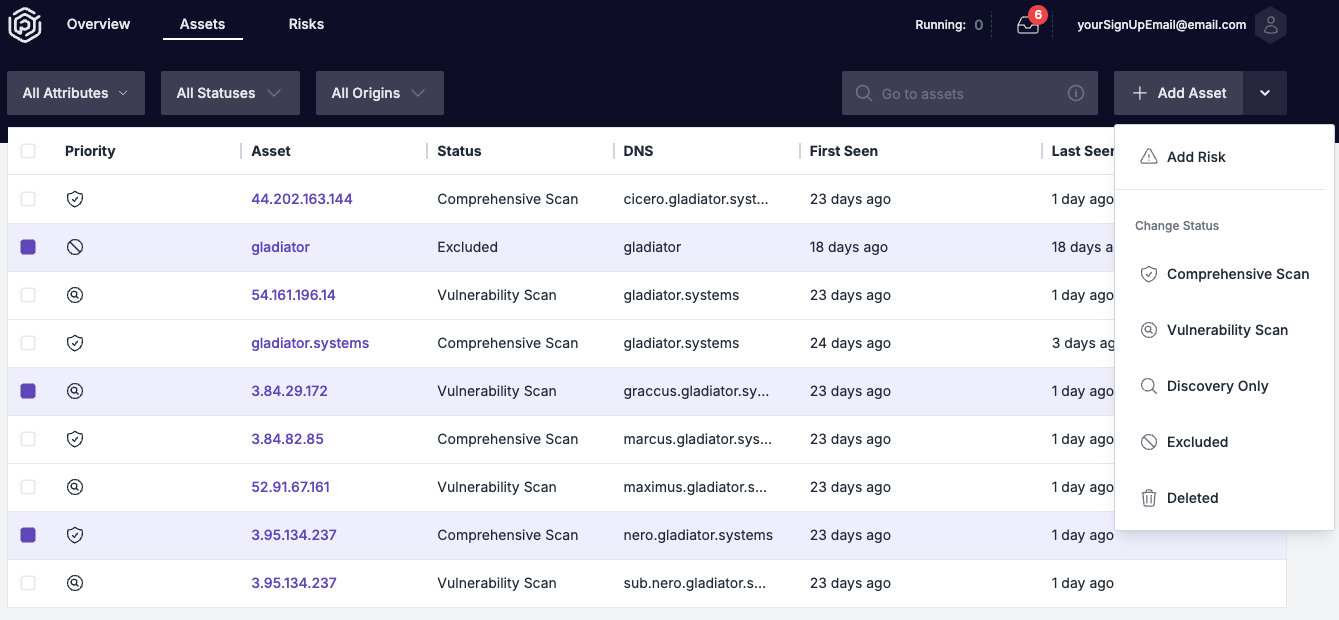Open the All Attributes dropdown

pyautogui.click(x=75, y=92)
